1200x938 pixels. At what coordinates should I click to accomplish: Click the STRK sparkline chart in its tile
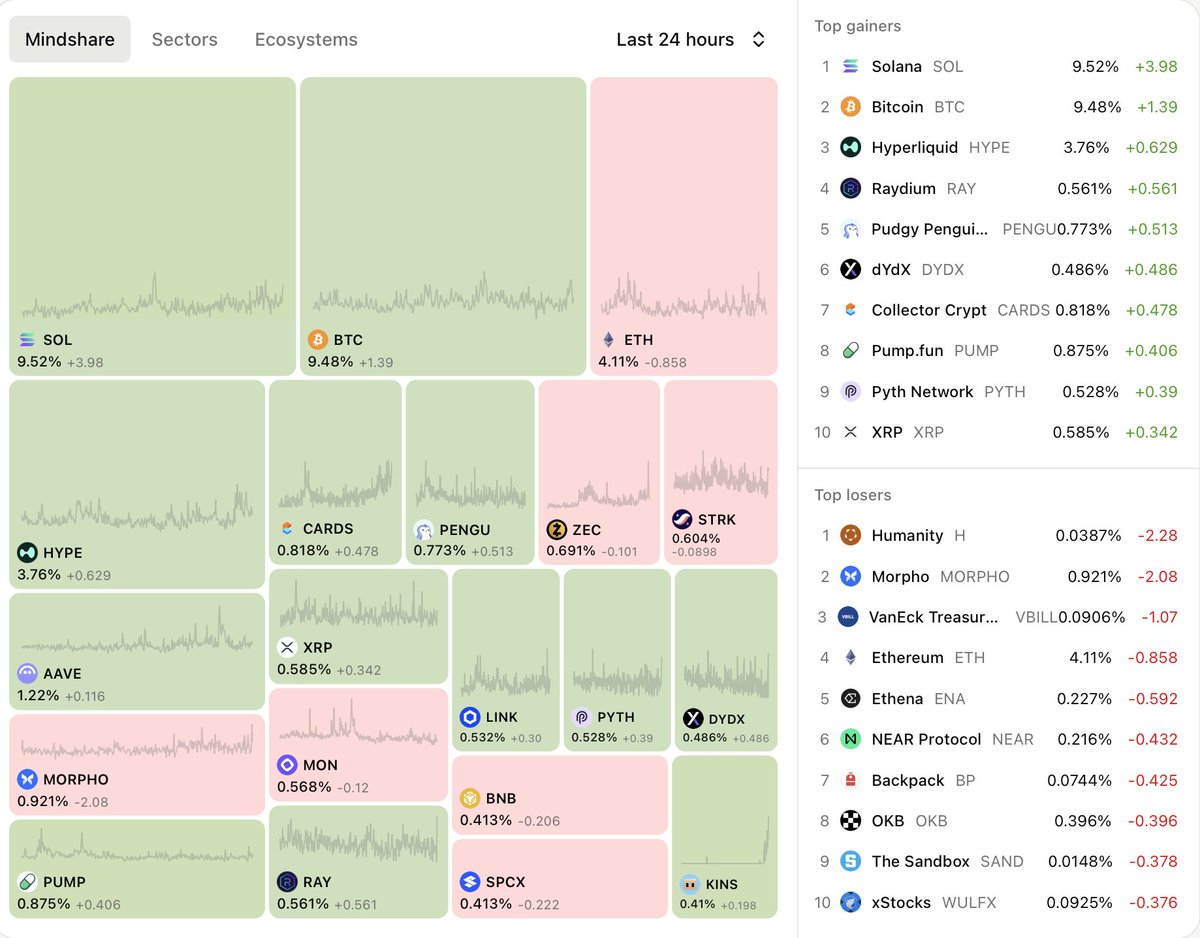click(x=720, y=474)
